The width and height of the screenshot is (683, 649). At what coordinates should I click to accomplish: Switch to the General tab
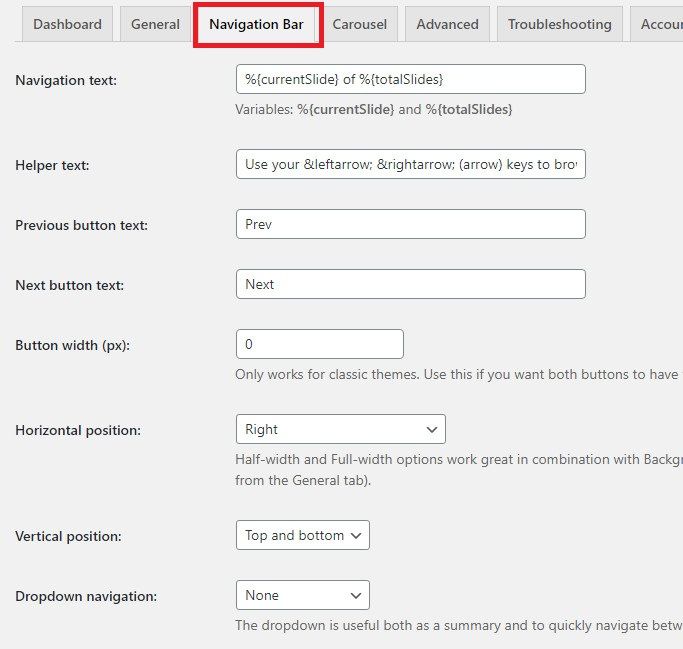[155, 24]
